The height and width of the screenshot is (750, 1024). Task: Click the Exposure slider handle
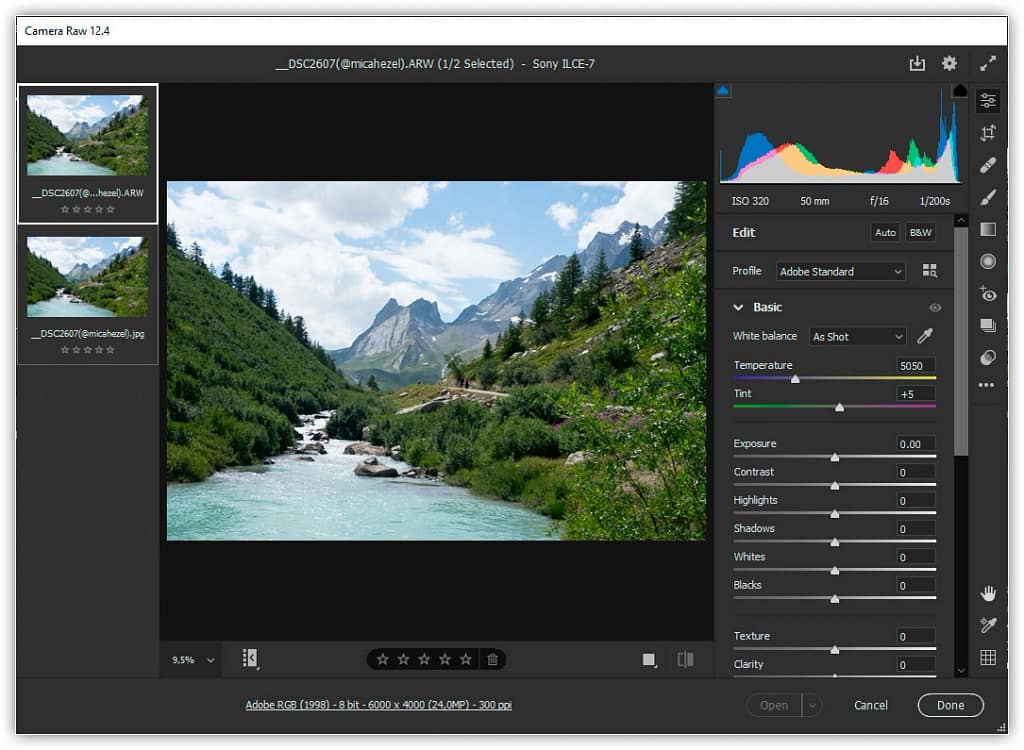tap(835, 457)
